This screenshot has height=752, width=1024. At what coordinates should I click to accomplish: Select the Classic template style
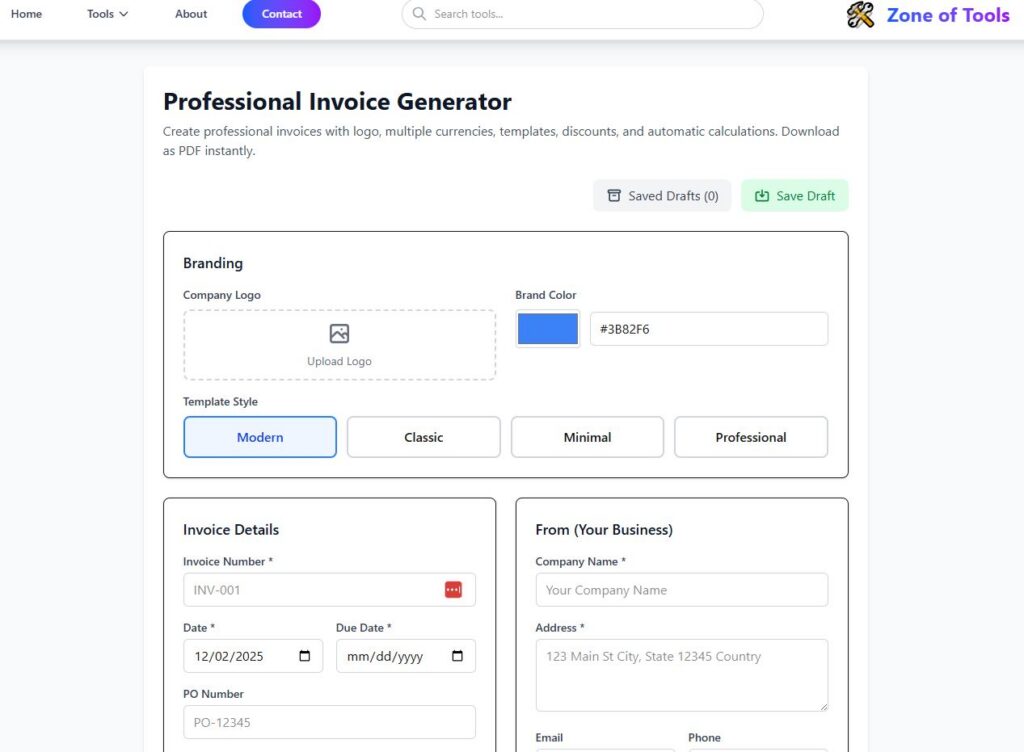(423, 437)
